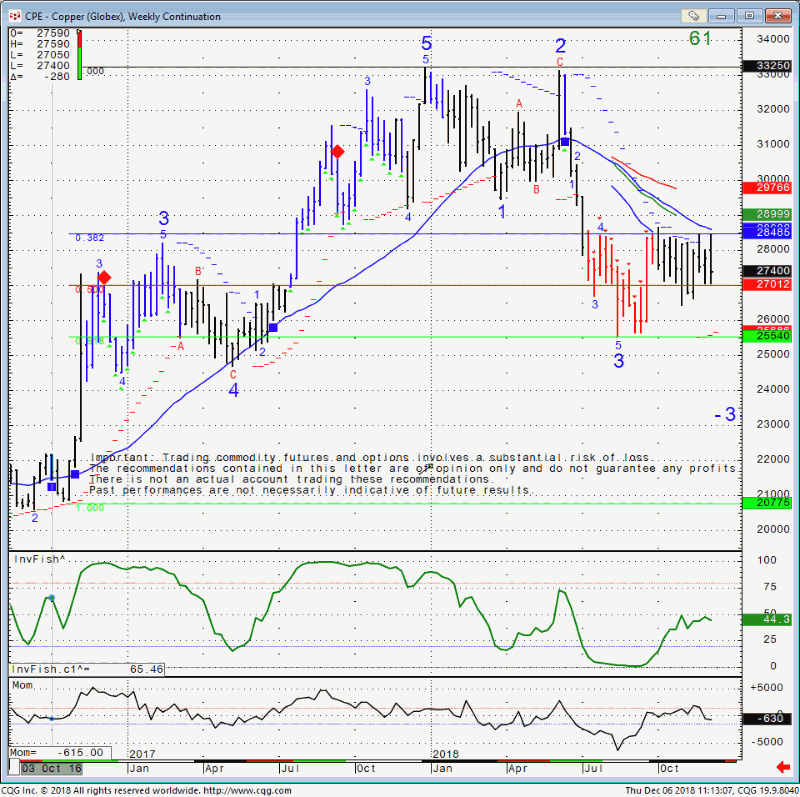Click the teal dot on InvFish line
This screenshot has height=797, width=800.
(52, 598)
